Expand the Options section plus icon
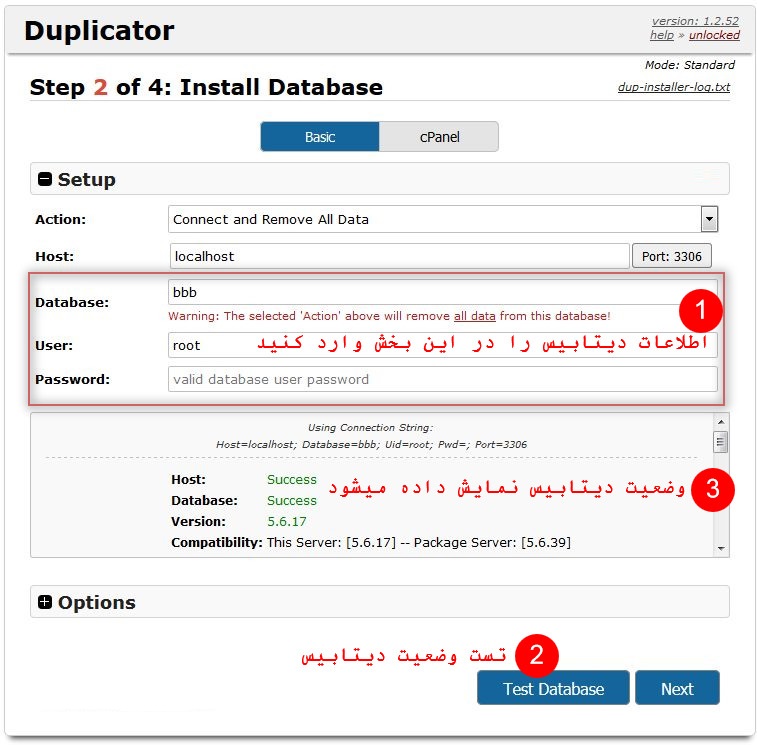Image resolution: width=757 pixels, height=745 pixels. click(x=45, y=602)
